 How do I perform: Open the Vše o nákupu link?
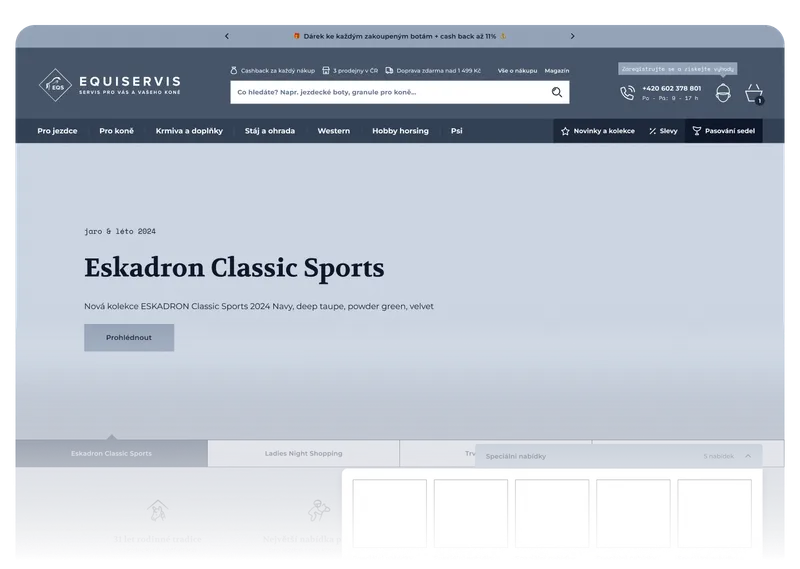pos(517,71)
